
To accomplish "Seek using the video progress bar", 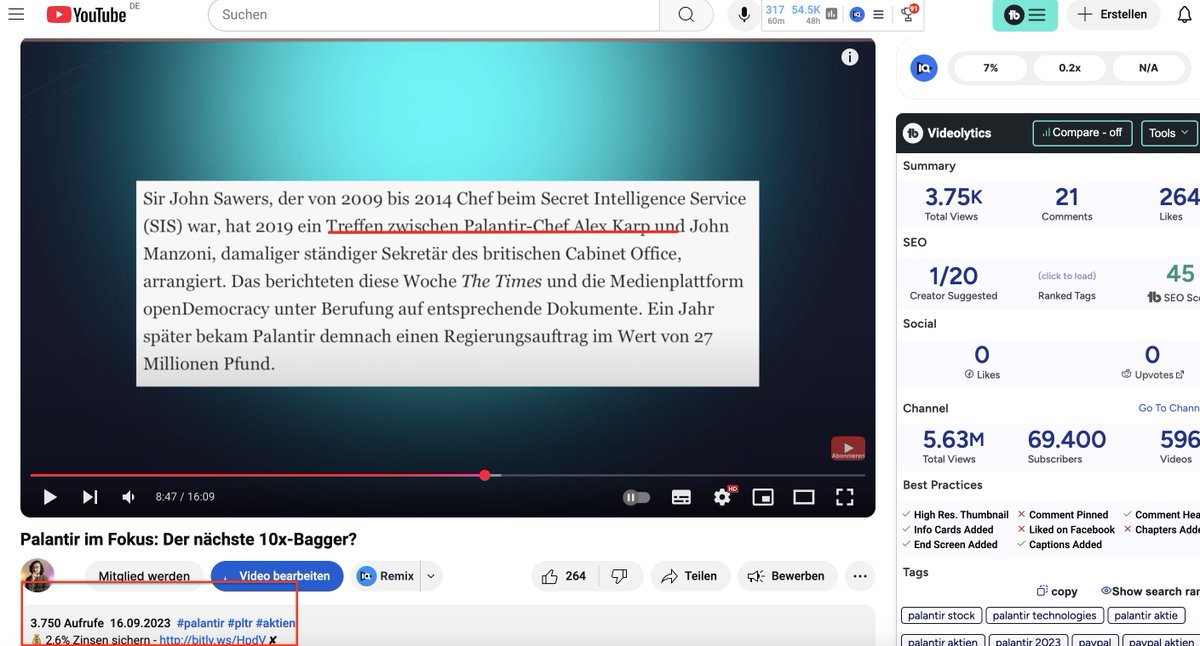I will click(x=447, y=475).
